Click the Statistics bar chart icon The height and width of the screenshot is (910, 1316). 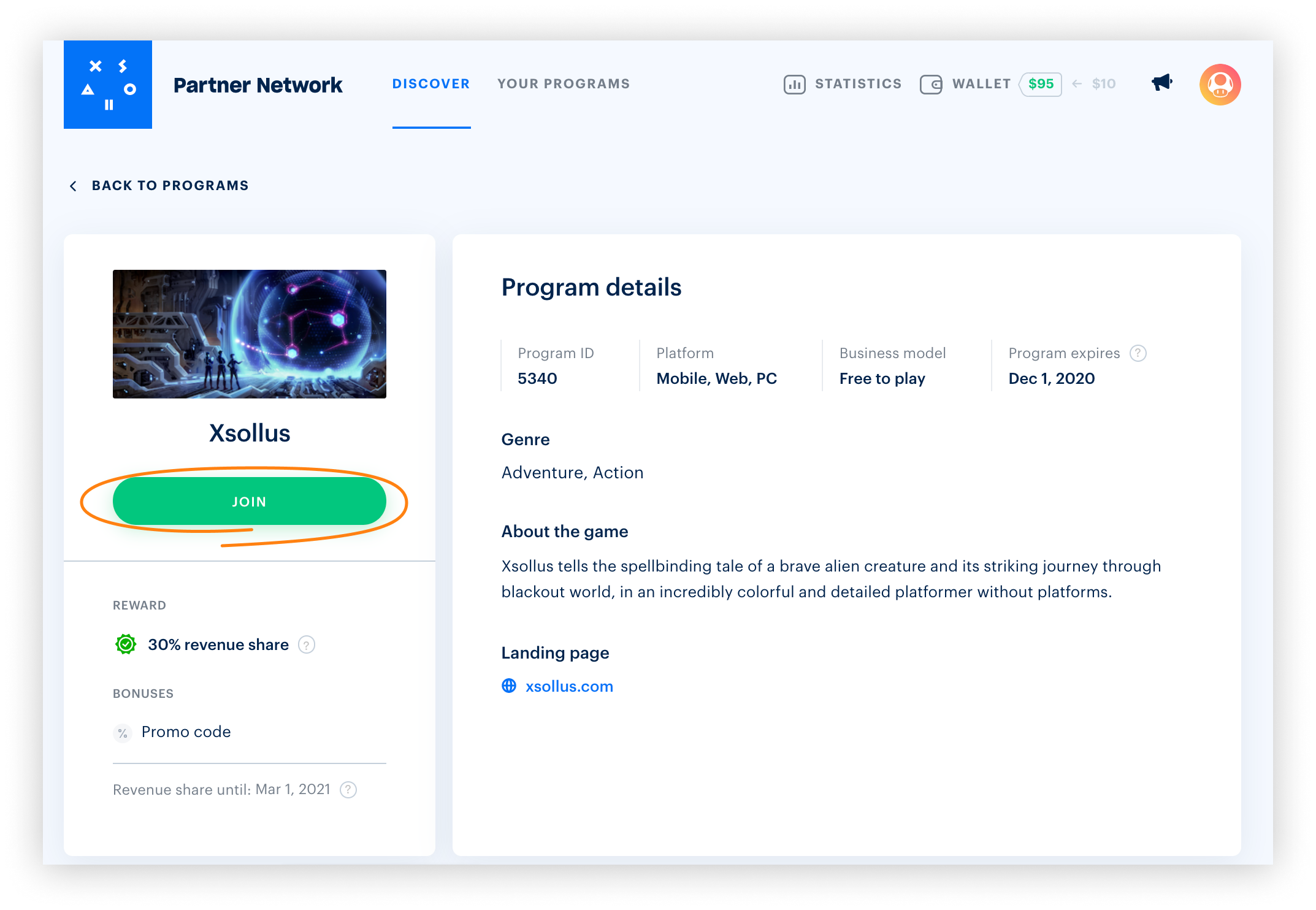click(x=794, y=84)
